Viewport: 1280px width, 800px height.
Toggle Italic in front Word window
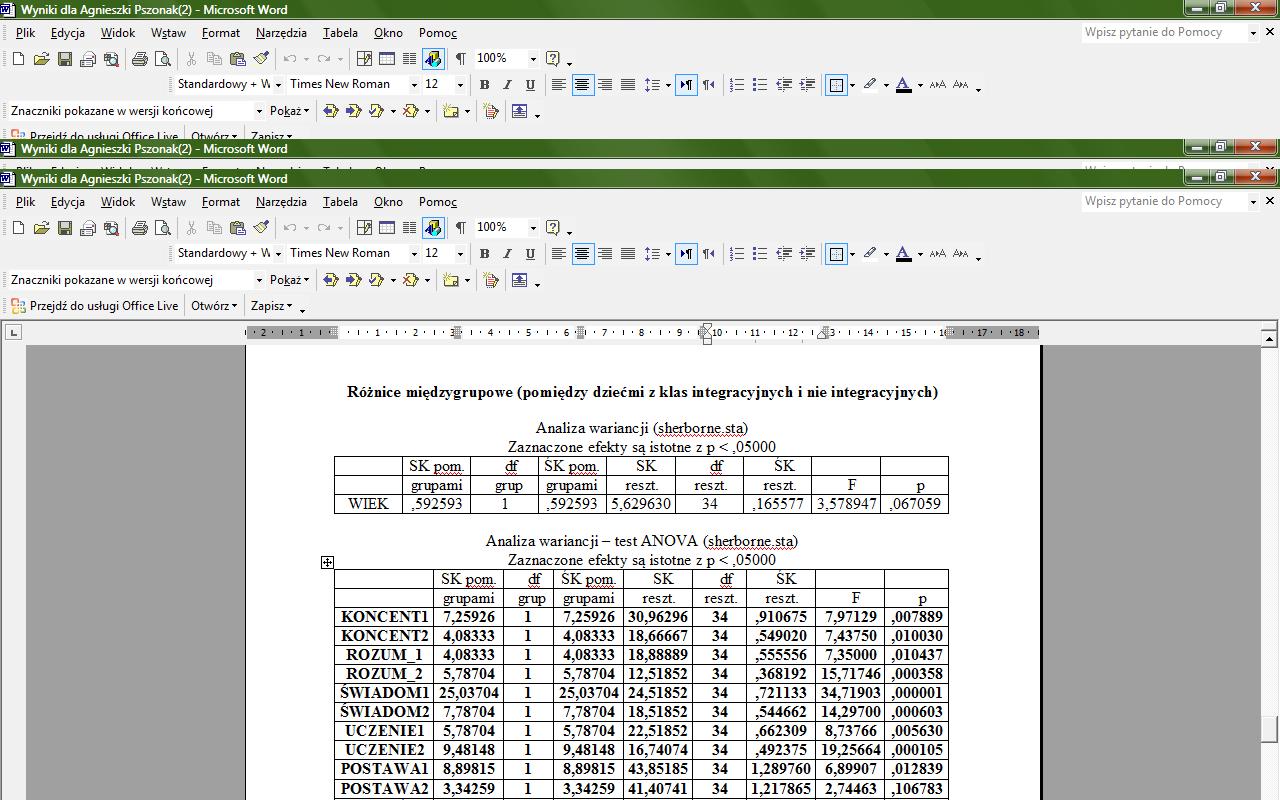point(507,254)
